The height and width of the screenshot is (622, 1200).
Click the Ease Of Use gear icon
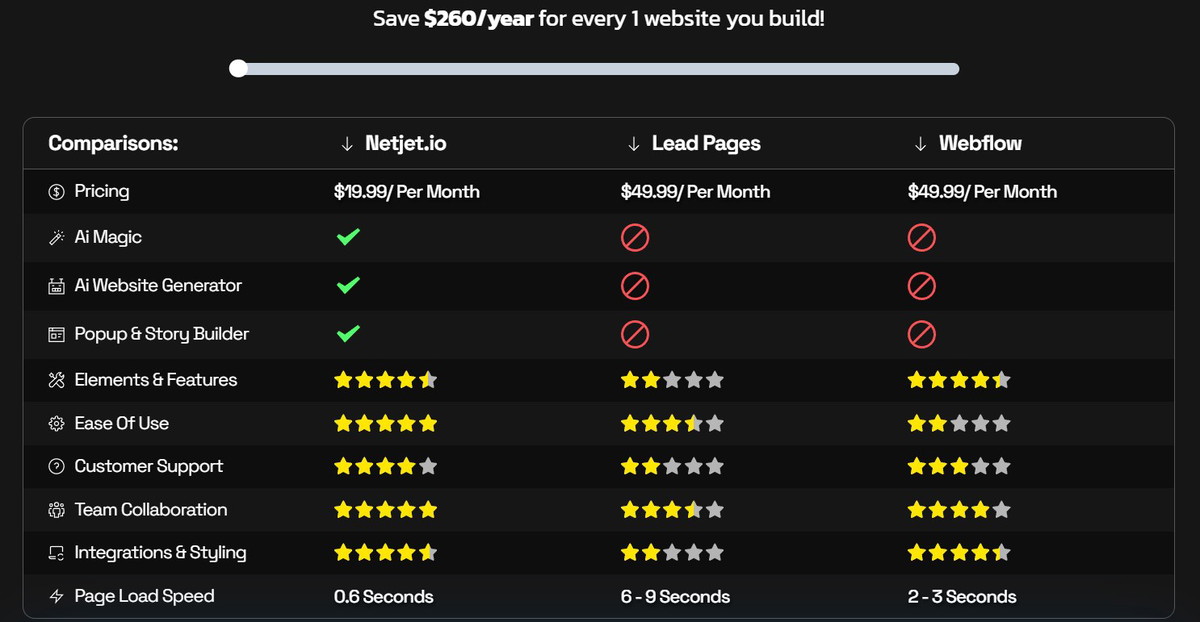(x=56, y=424)
